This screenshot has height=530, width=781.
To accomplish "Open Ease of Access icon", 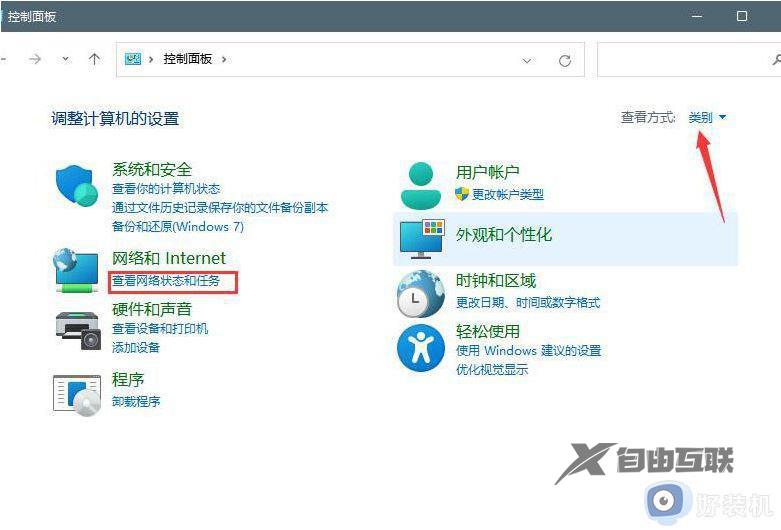I will [x=421, y=348].
